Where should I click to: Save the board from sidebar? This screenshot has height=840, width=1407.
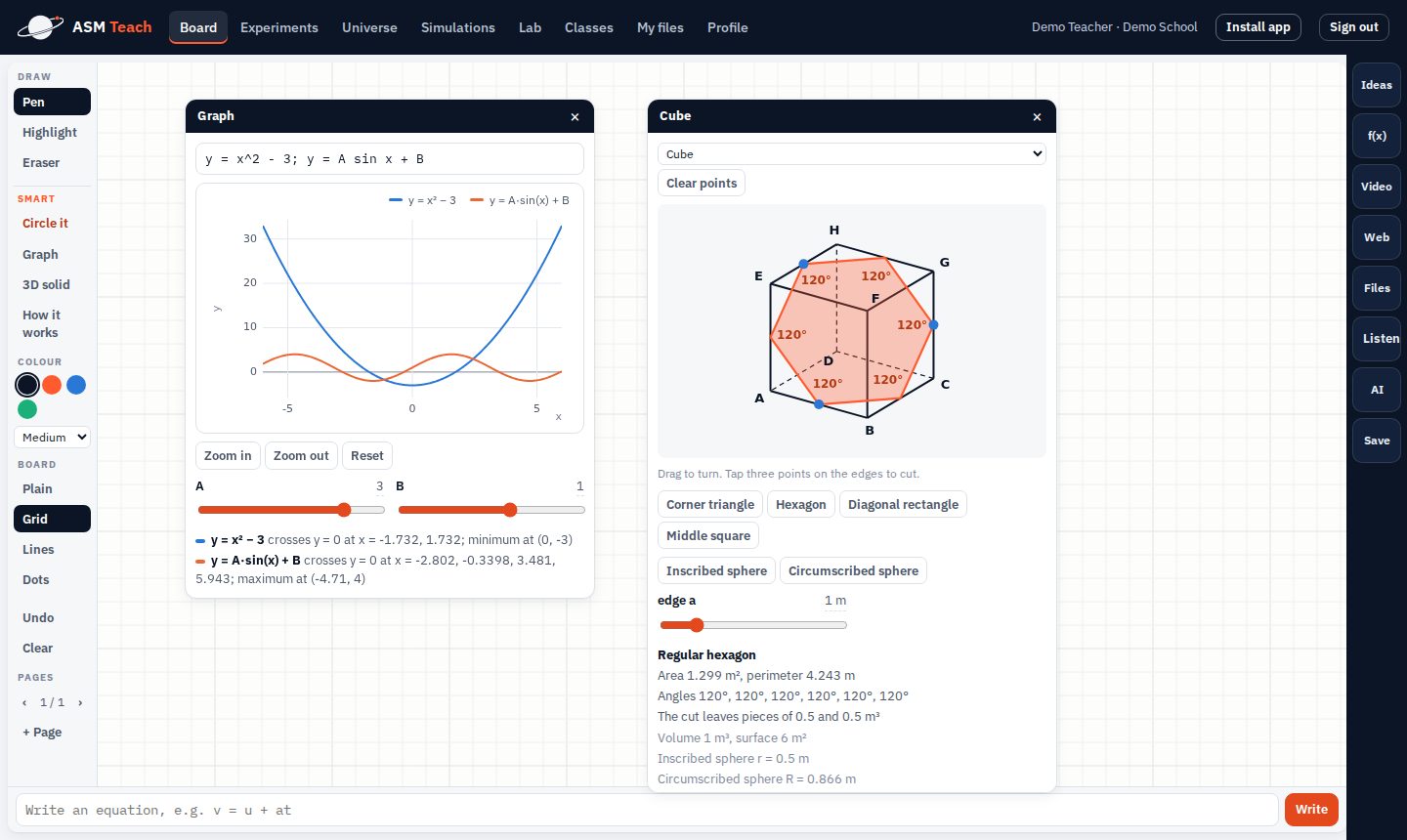point(1377,441)
